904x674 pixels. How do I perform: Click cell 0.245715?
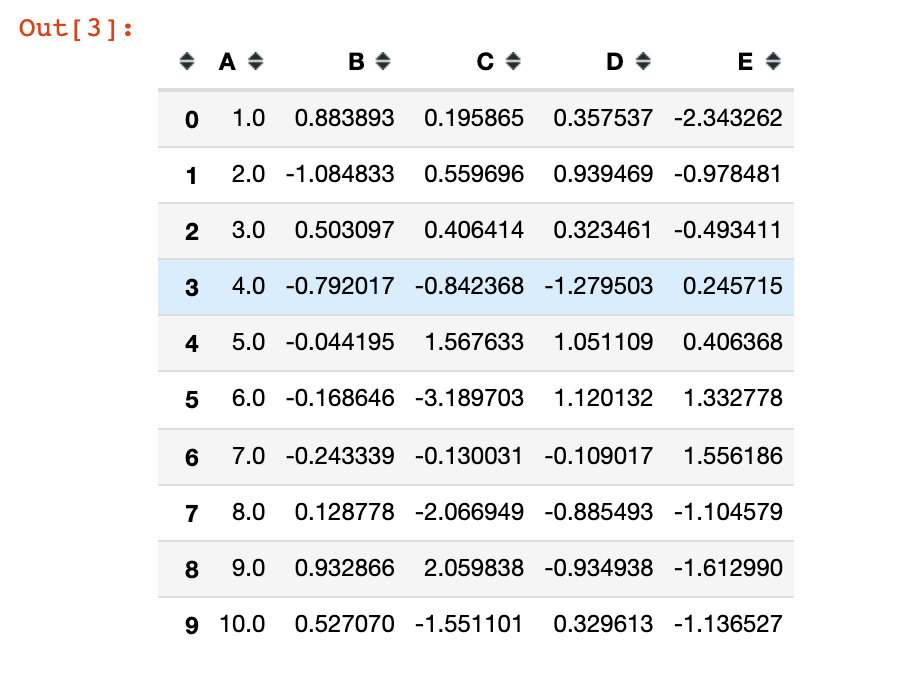(733, 286)
